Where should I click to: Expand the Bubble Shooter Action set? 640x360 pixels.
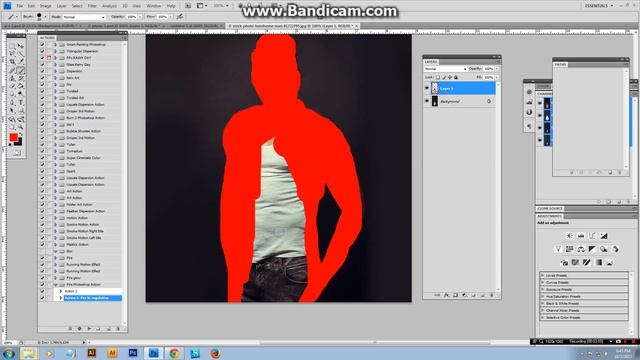pyautogui.click(x=56, y=131)
